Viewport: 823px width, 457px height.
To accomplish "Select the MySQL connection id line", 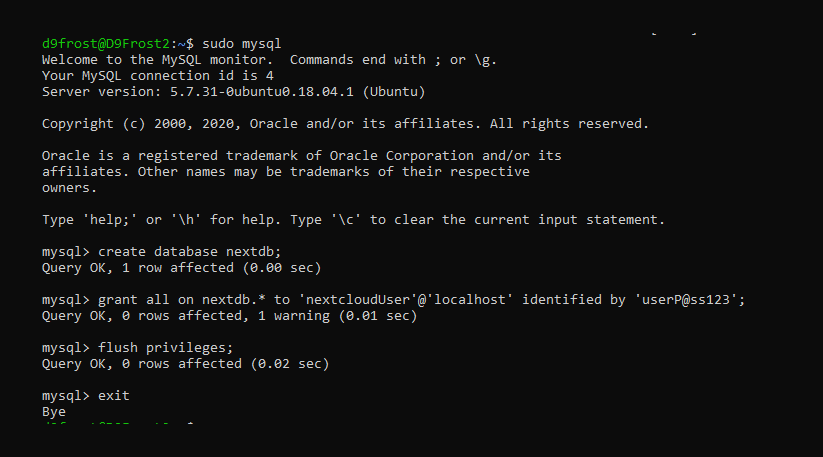I will [x=158, y=76].
